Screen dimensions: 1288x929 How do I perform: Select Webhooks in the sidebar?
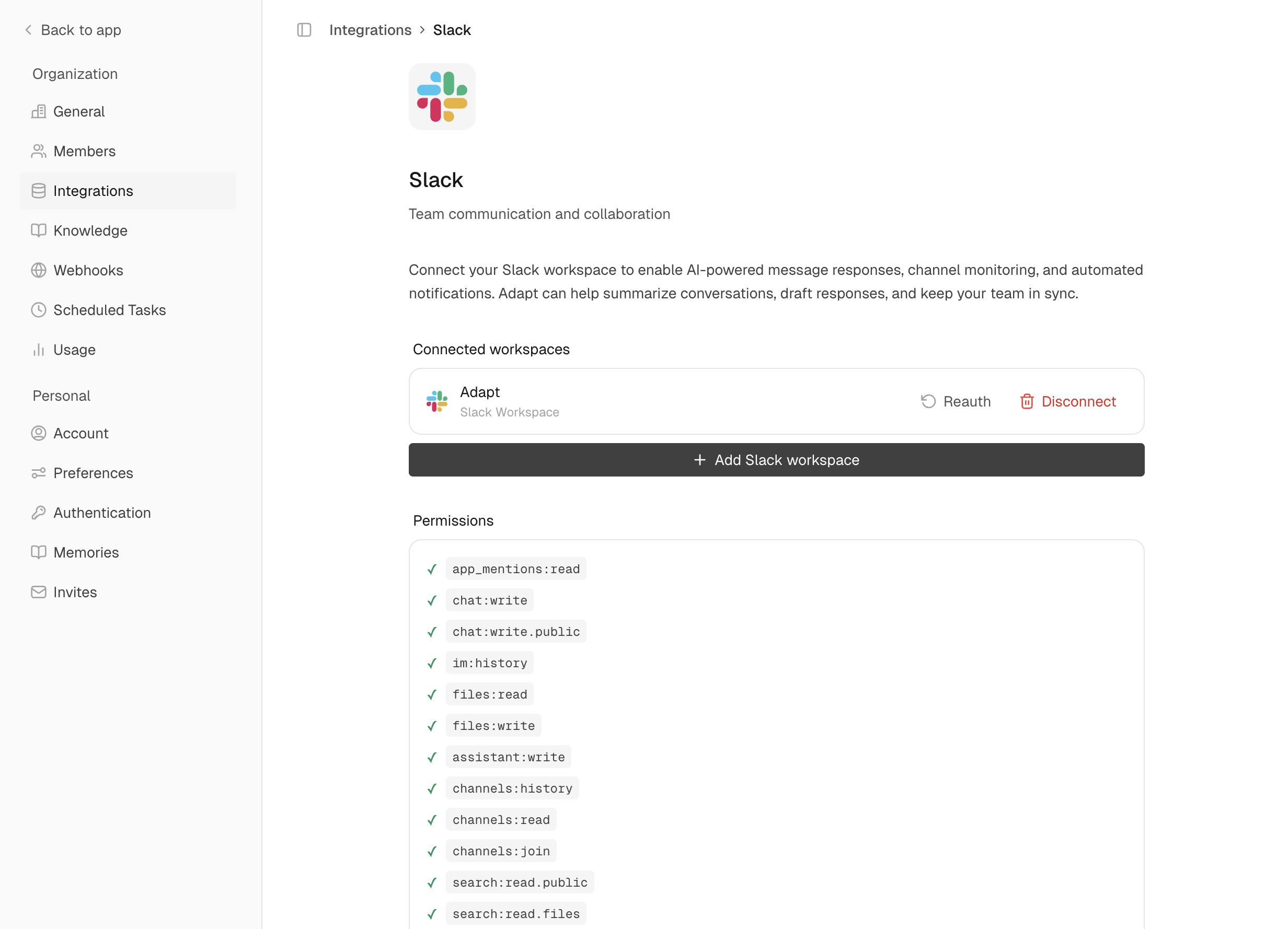(128, 270)
